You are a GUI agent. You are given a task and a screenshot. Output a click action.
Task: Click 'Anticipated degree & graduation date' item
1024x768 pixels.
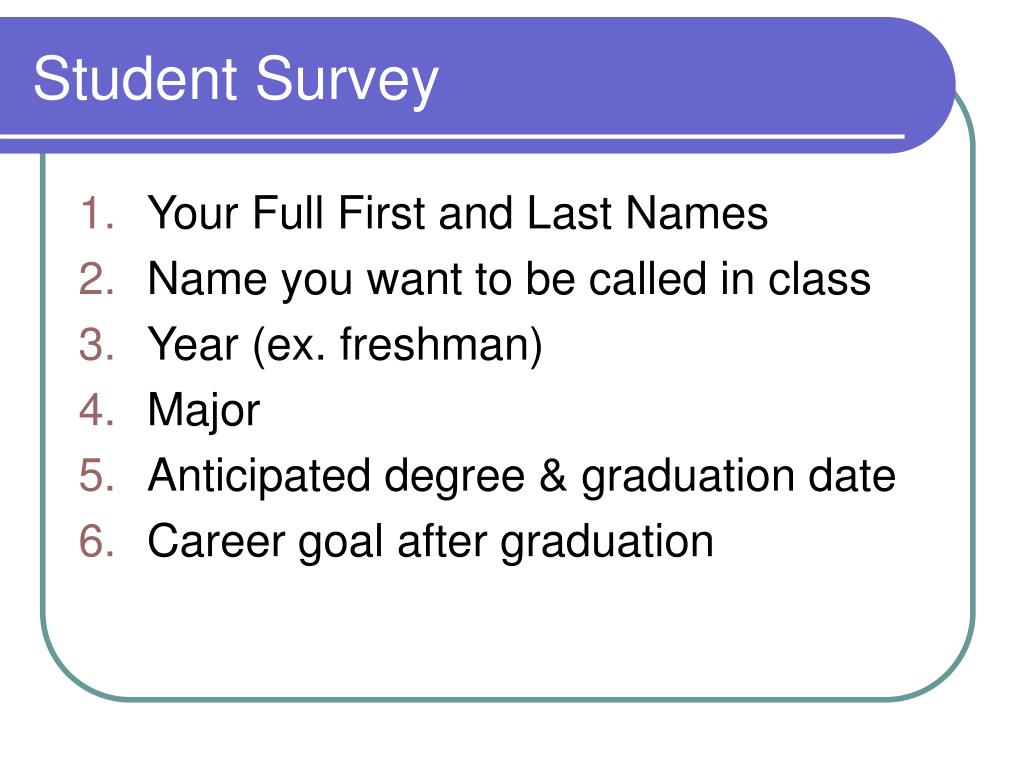[522, 477]
